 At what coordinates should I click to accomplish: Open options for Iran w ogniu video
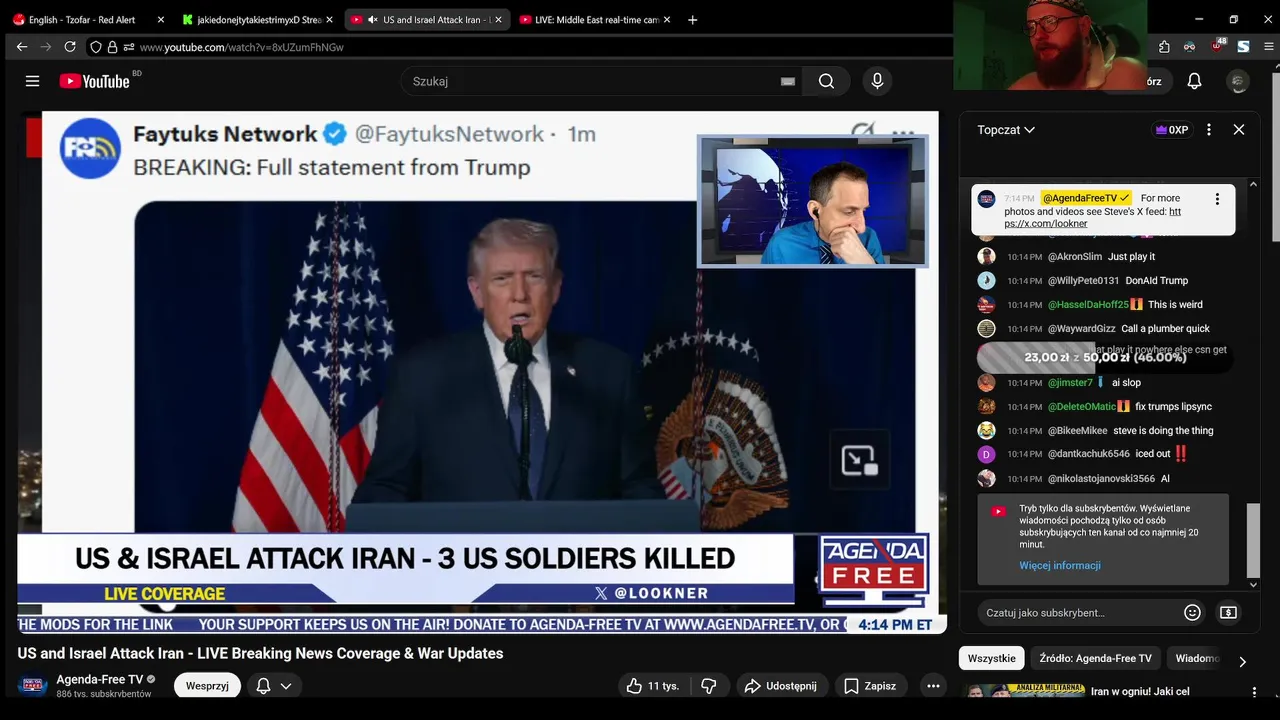[1254, 692]
